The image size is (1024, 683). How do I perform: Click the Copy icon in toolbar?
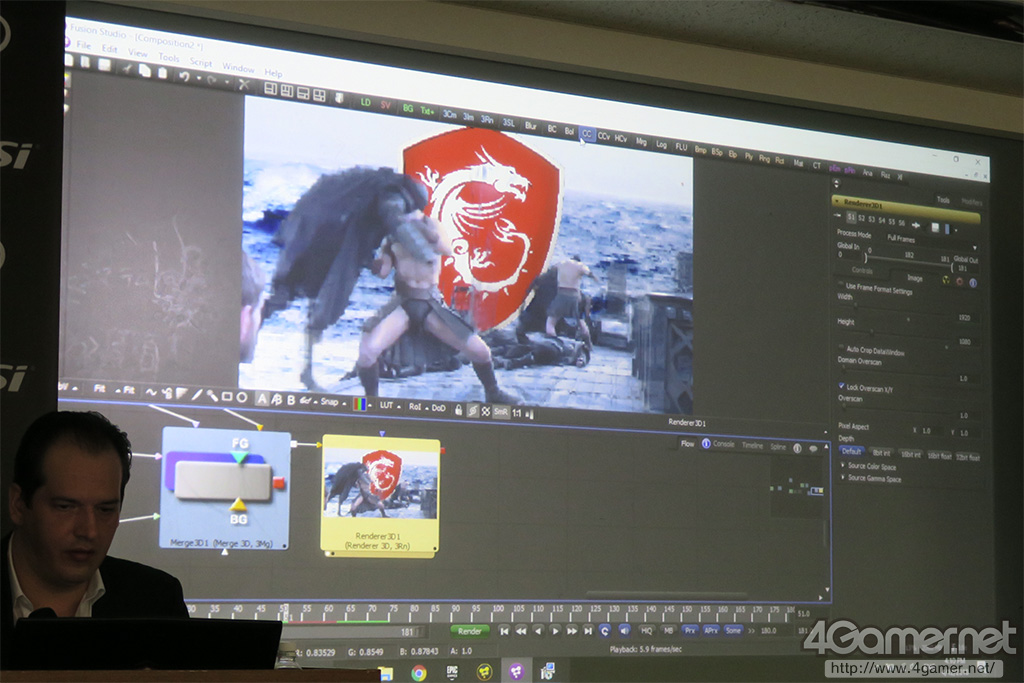coord(144,71)
